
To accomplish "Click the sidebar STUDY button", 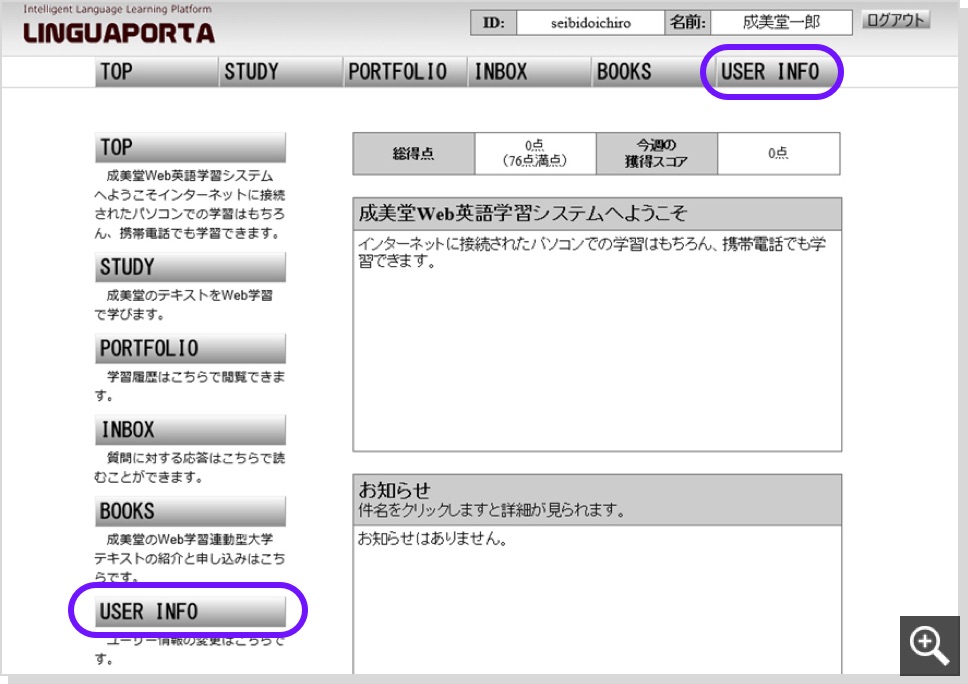I will pos(190,267).
